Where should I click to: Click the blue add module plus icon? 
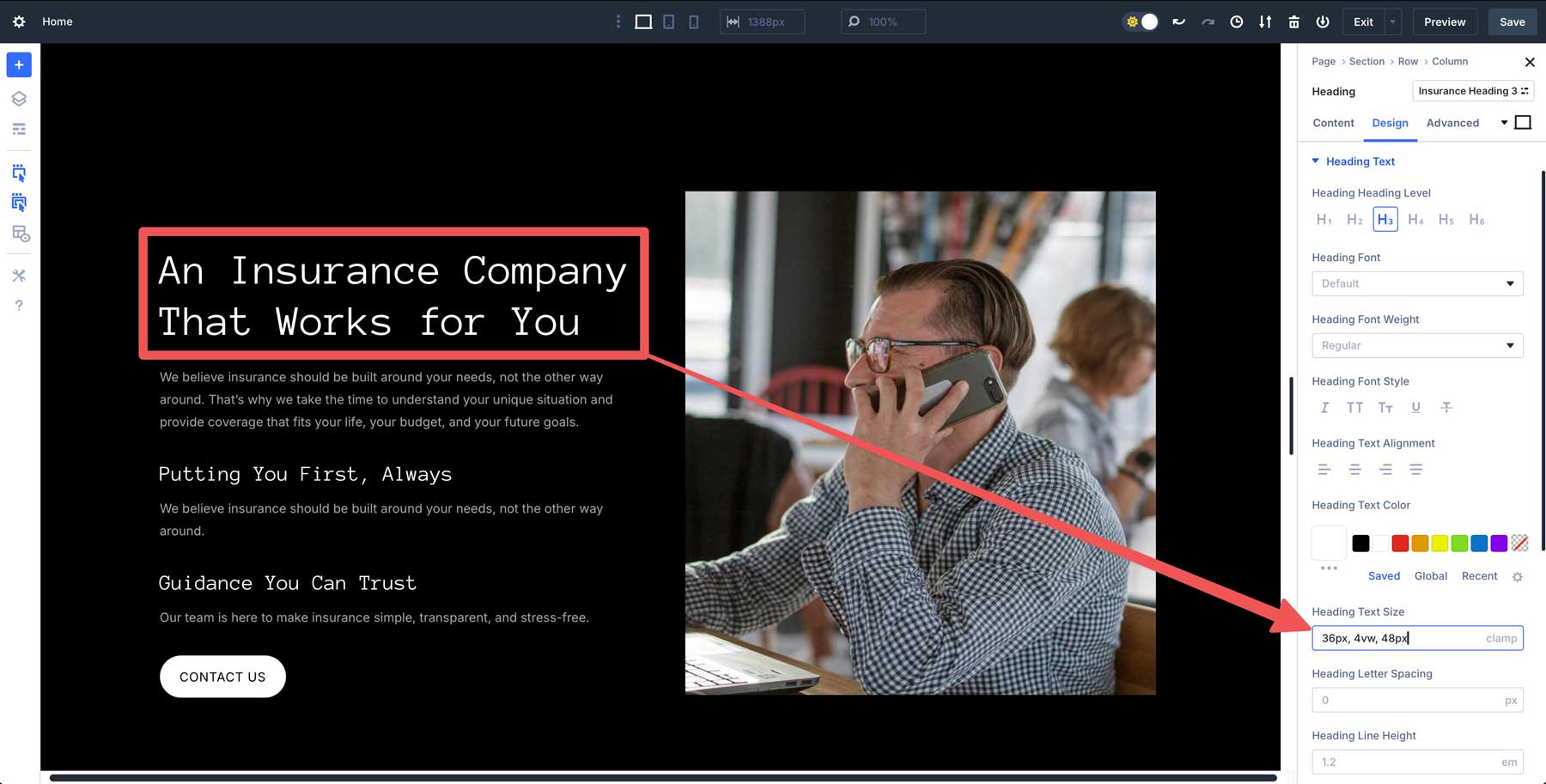click(x=19, y=65)
